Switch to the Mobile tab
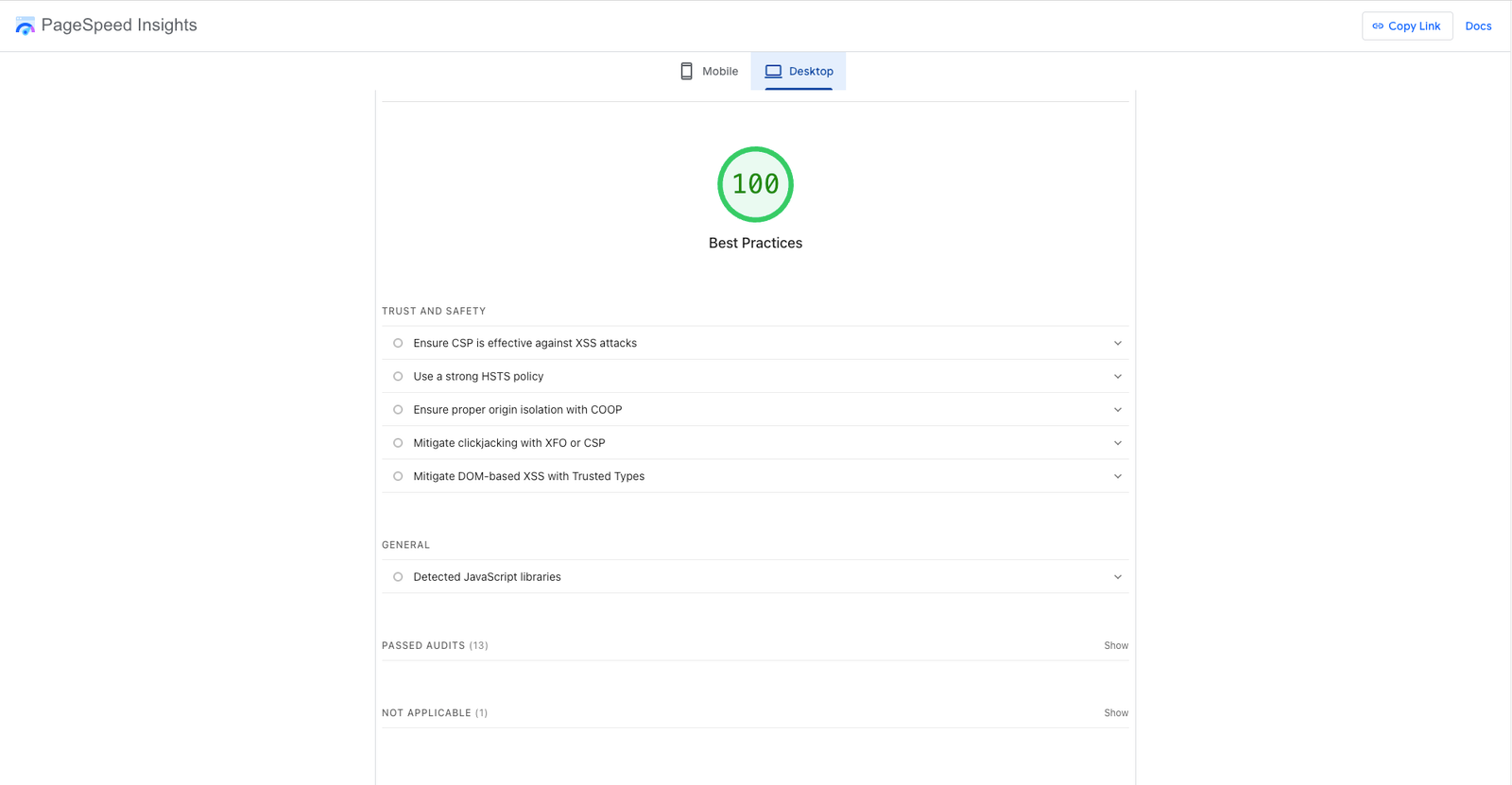Viewport: 1512px width, 785px height. point(709,71)
